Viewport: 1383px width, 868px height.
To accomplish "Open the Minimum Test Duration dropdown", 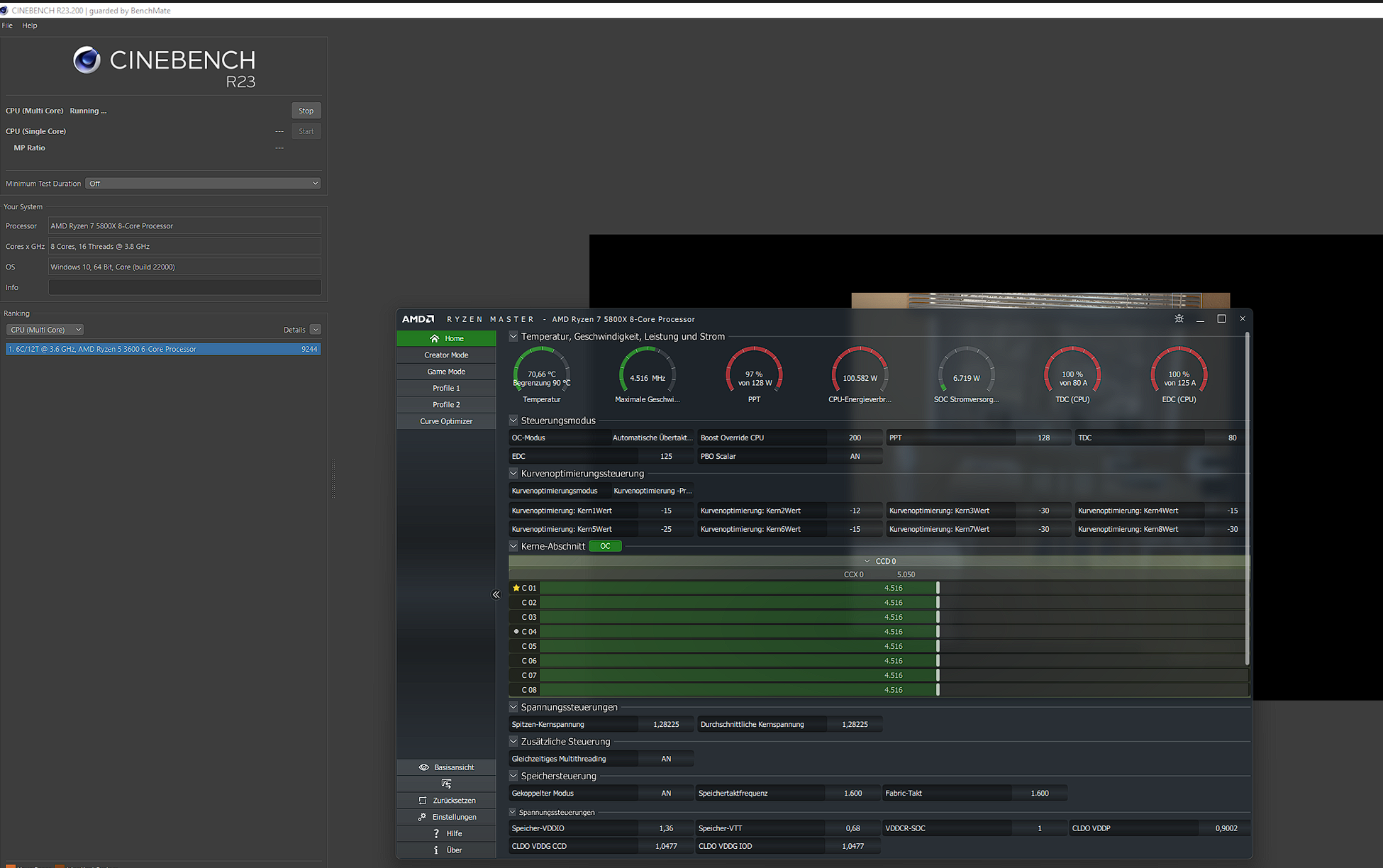I will coord(203,184).
